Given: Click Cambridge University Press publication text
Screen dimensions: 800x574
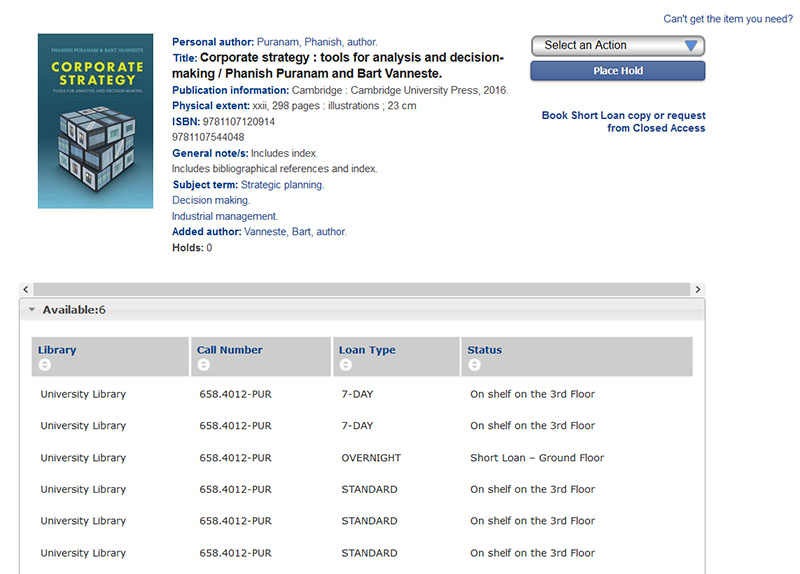Looking at the screenshot, I should click(x=400, y=90).
